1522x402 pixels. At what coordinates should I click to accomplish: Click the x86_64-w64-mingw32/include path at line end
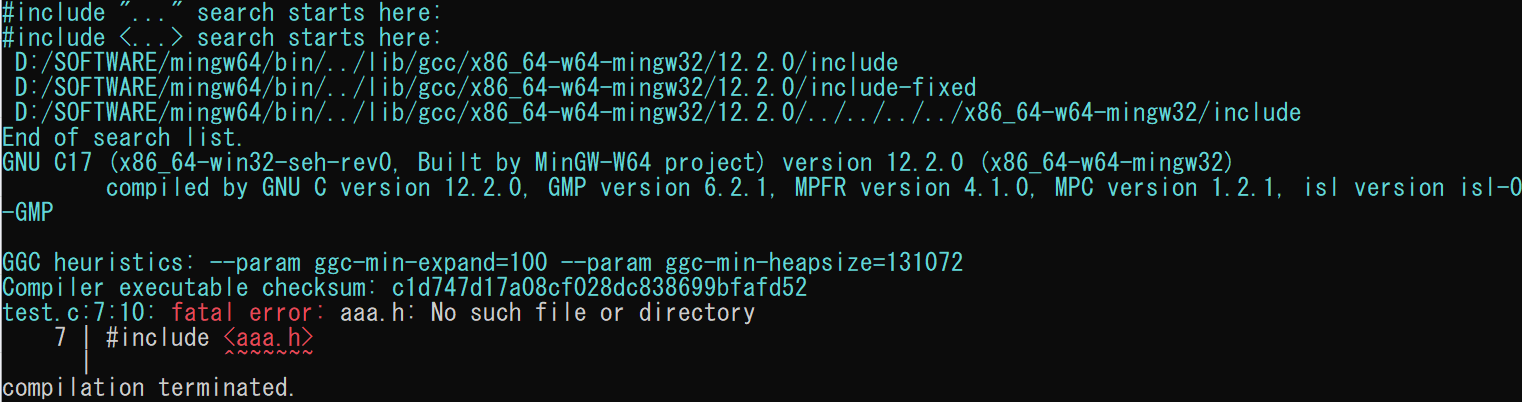tap(1132, 113)
